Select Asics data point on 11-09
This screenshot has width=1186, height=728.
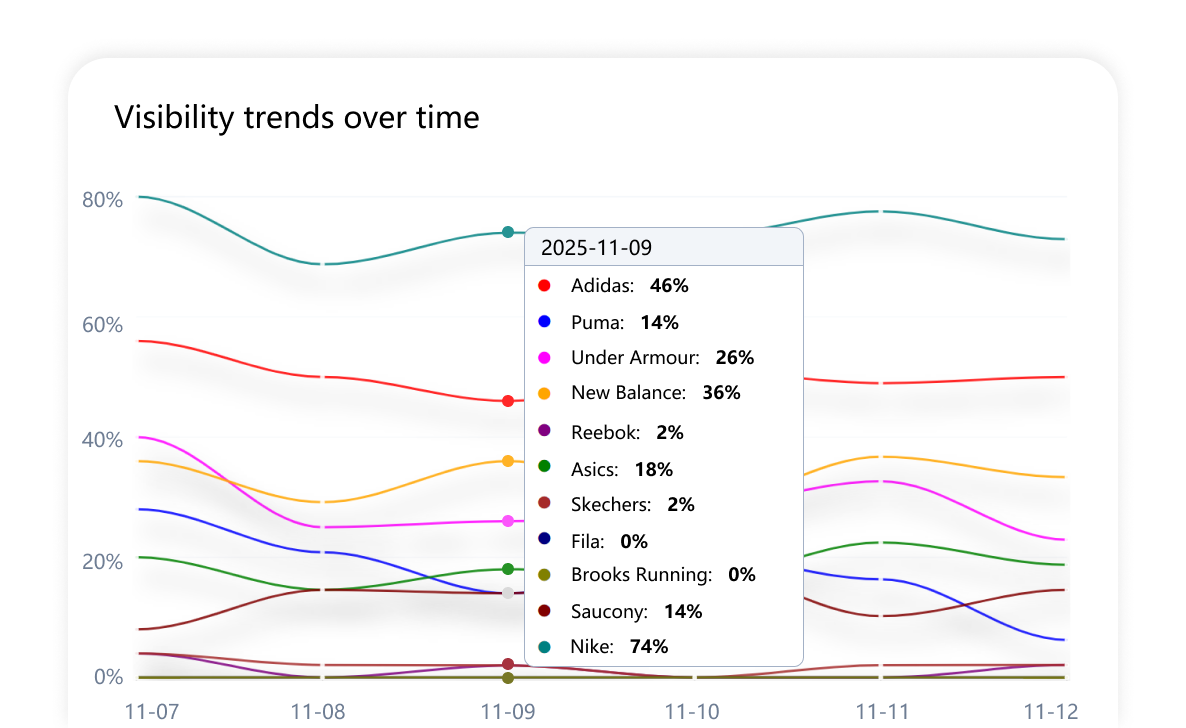508,569
